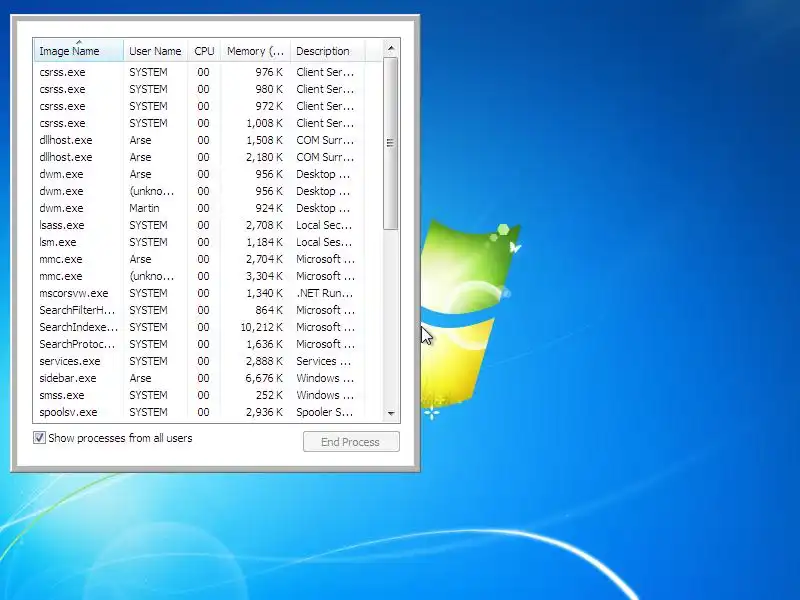Click the 252 K memory value
Image resolution: width=800 pixels, height=600 pixels.
point(269,395)
